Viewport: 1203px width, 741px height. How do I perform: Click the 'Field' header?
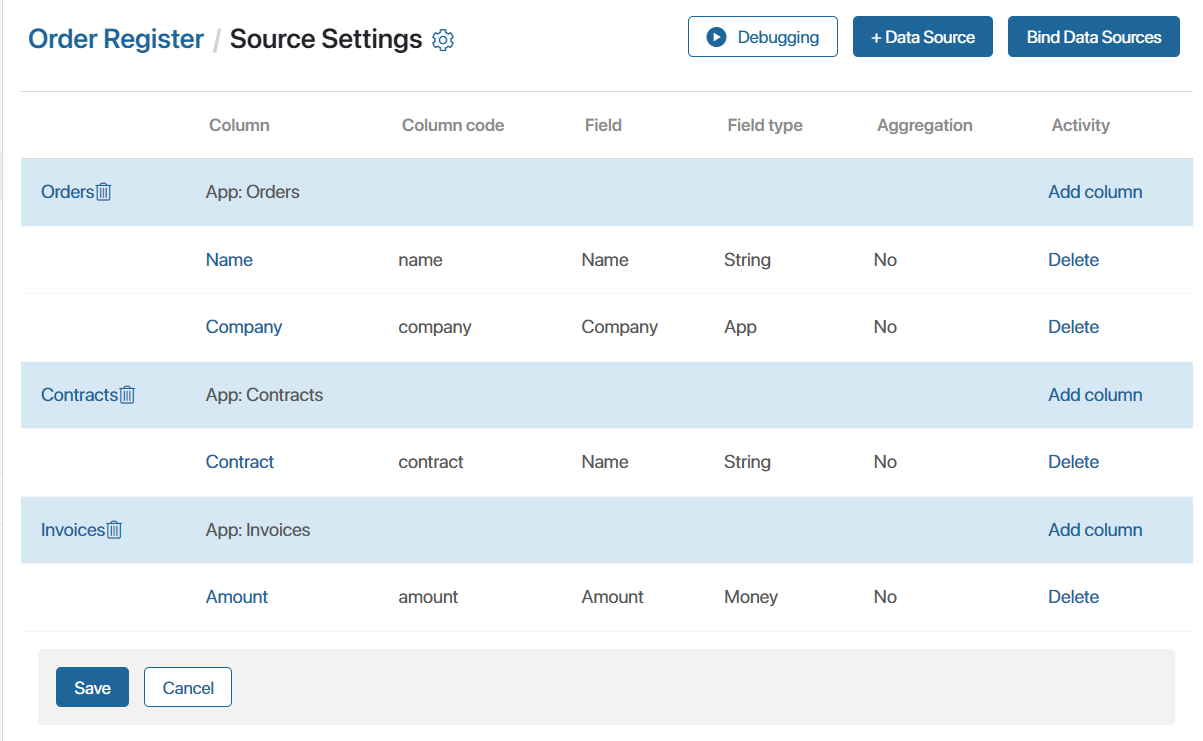(603, 125)
